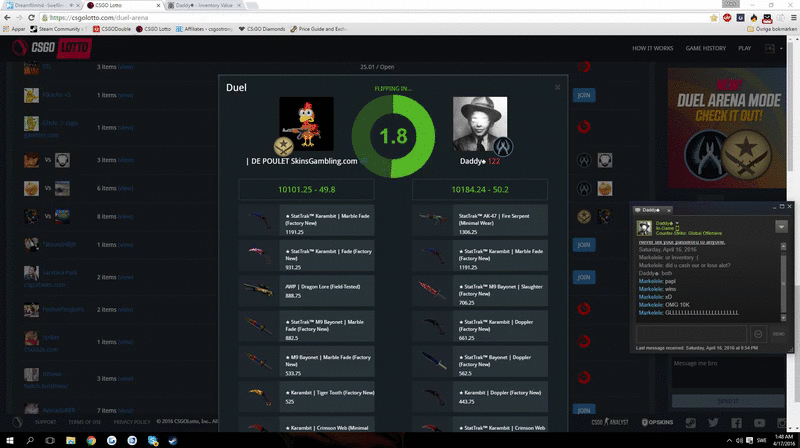
Task: Click the Steam chat message input box
Action: 691,334
